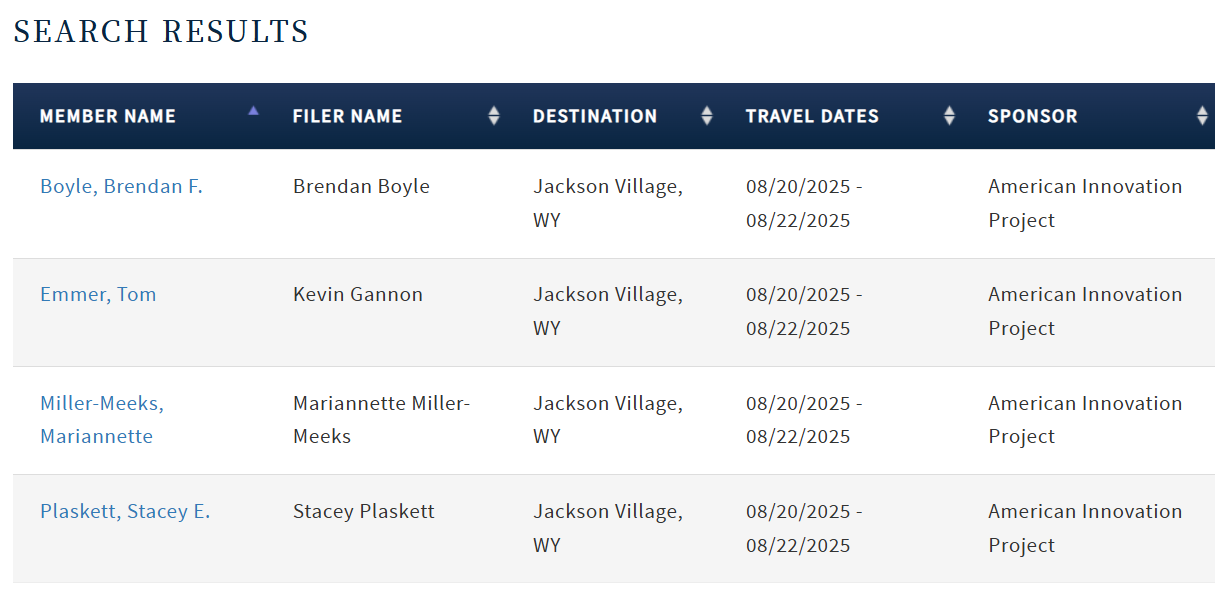The height and width of the screenshot is (601, 1230).
Task: Sort table by Member Name header
Action: [x=108, y=116]
